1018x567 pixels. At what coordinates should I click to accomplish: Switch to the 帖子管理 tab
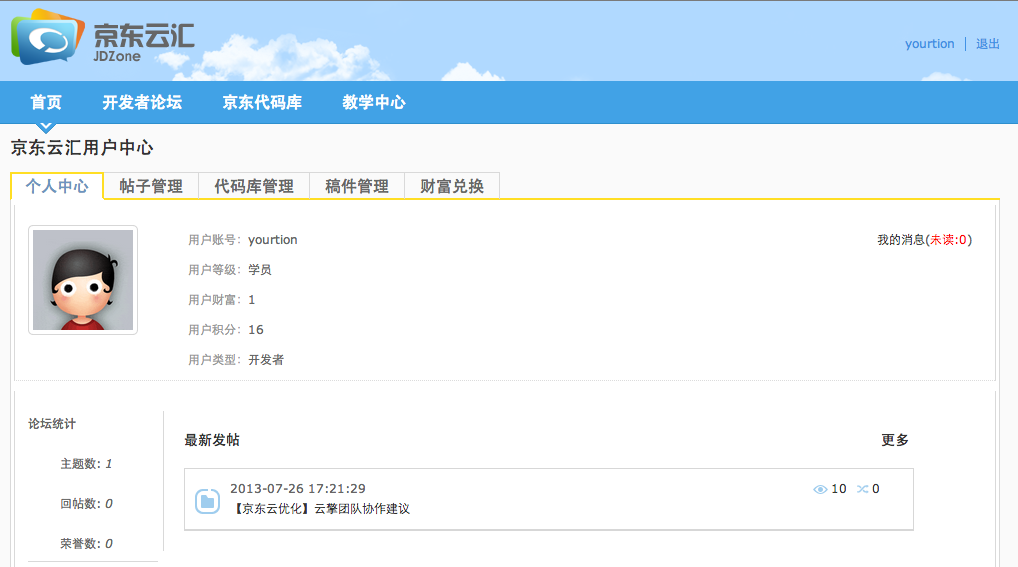pyautogui.click(x=151, y=186)
